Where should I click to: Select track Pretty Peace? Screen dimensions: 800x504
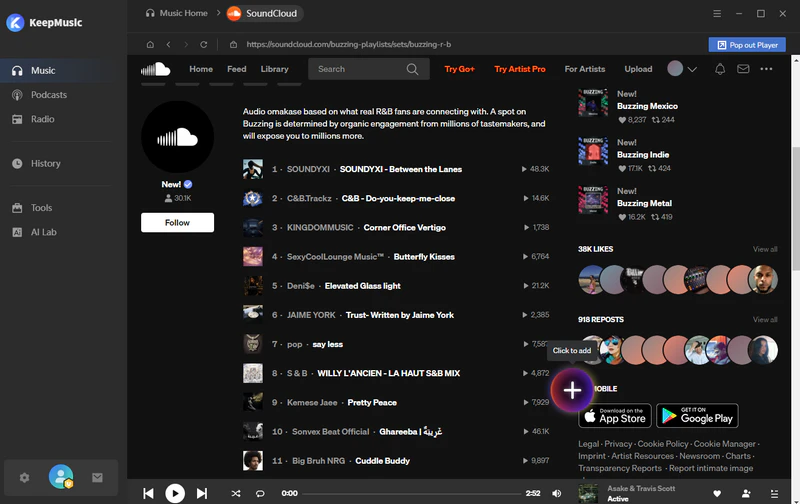point(372,402)
